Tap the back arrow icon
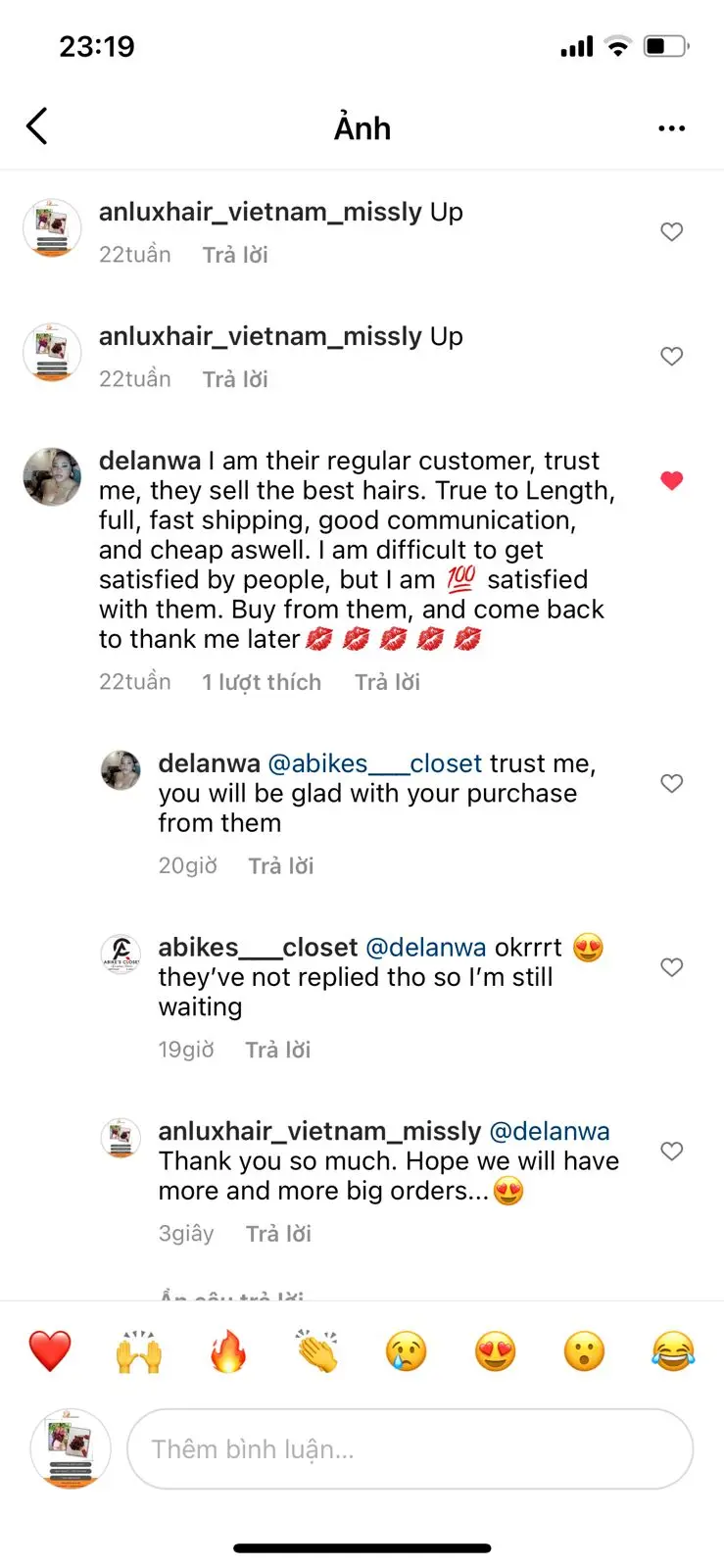 tap(37, 126)
